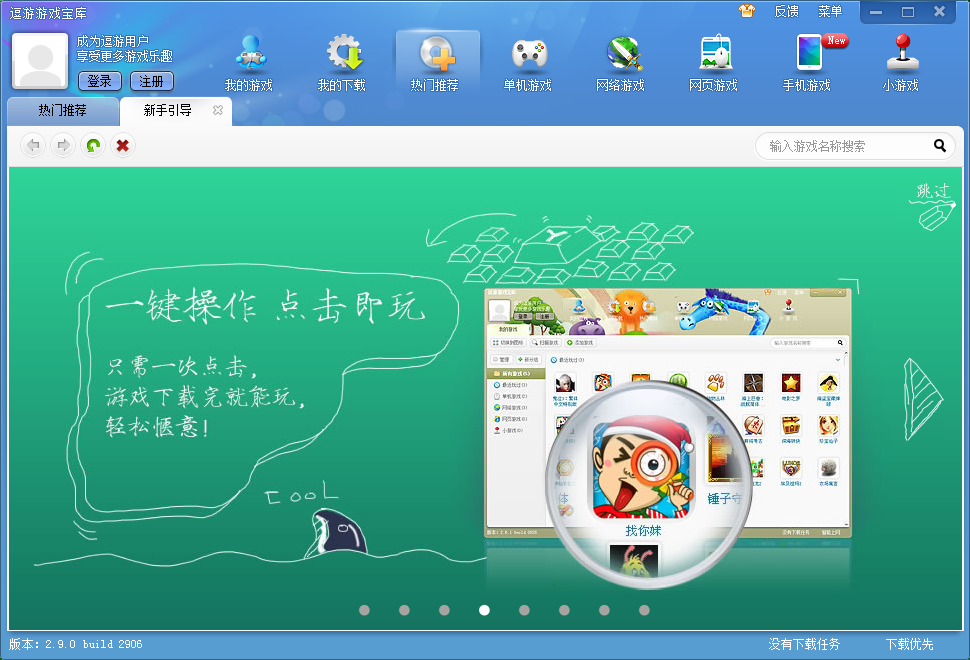Image resolution: width=970 pixels, height=660 pixels.
Task: Select seventh slide indicator dot
Action: (604, 610)
